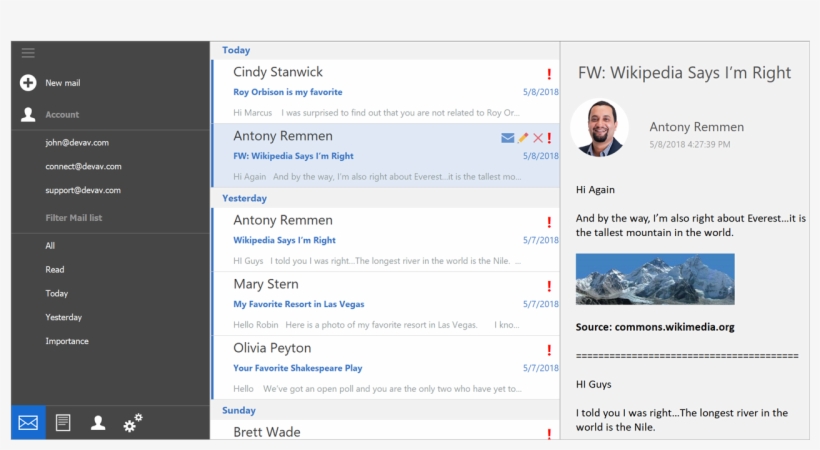Open Mary Stern's email

[386, 303]
